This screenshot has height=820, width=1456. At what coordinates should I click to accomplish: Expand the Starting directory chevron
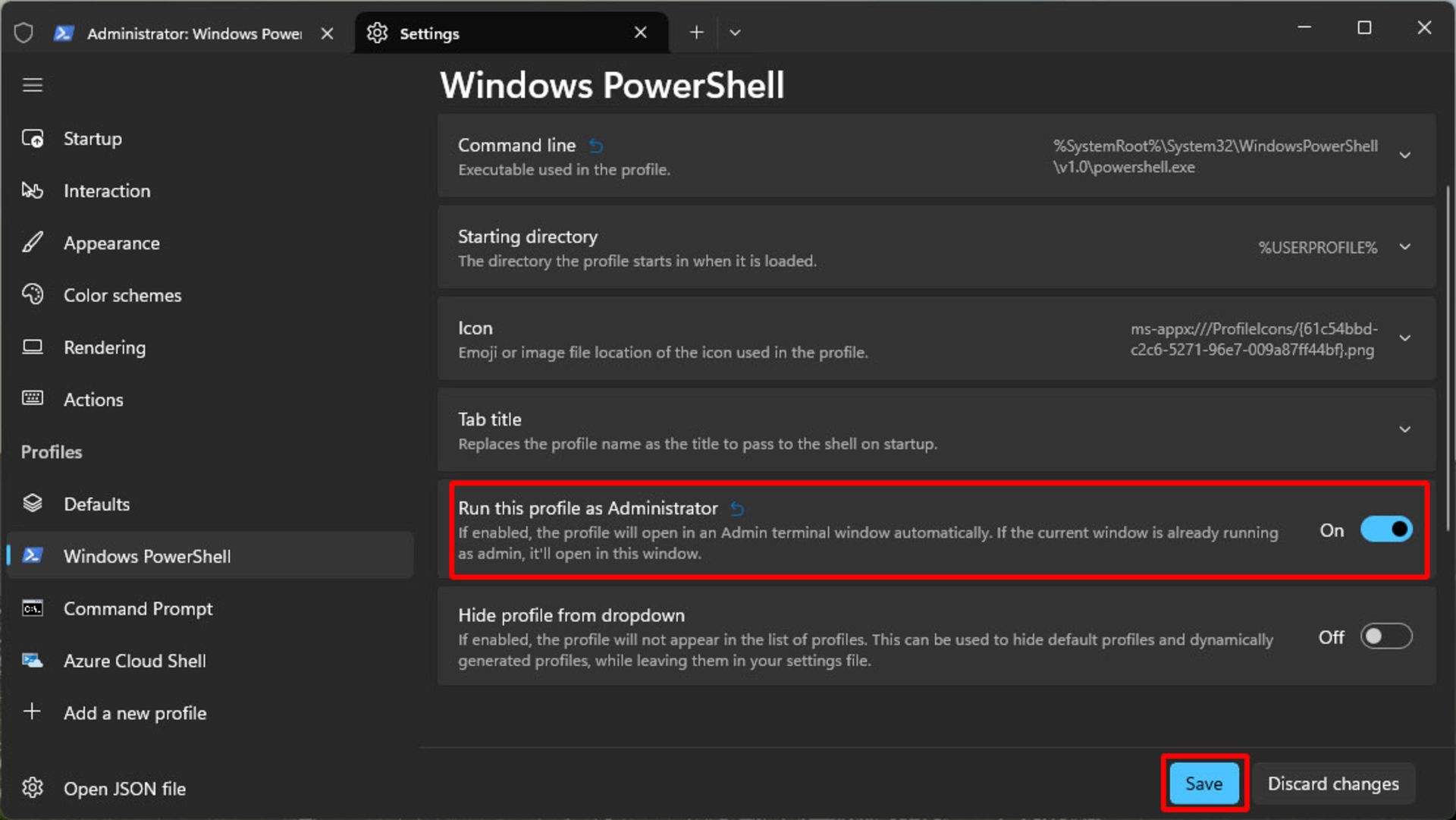(x=1405, y=247)
